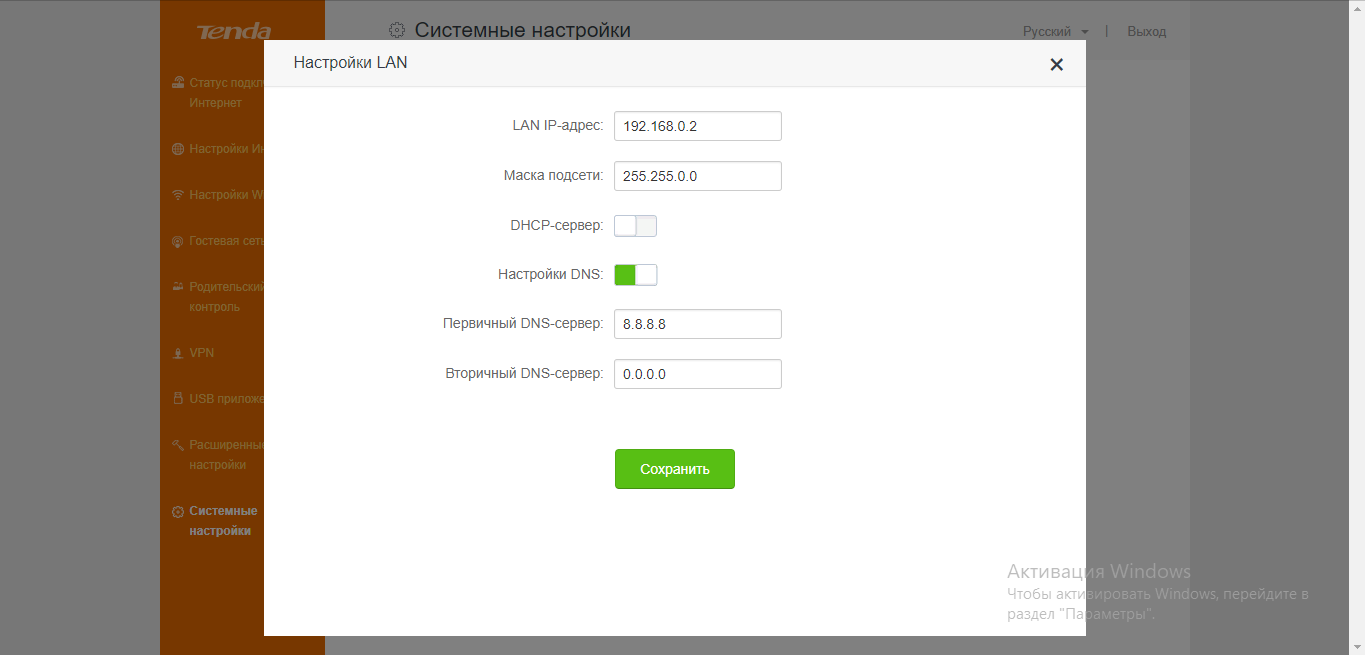Screen dimensions: 1365x655
Task: Click the Гостевая сеть sidebar icon
Action: 178,241
